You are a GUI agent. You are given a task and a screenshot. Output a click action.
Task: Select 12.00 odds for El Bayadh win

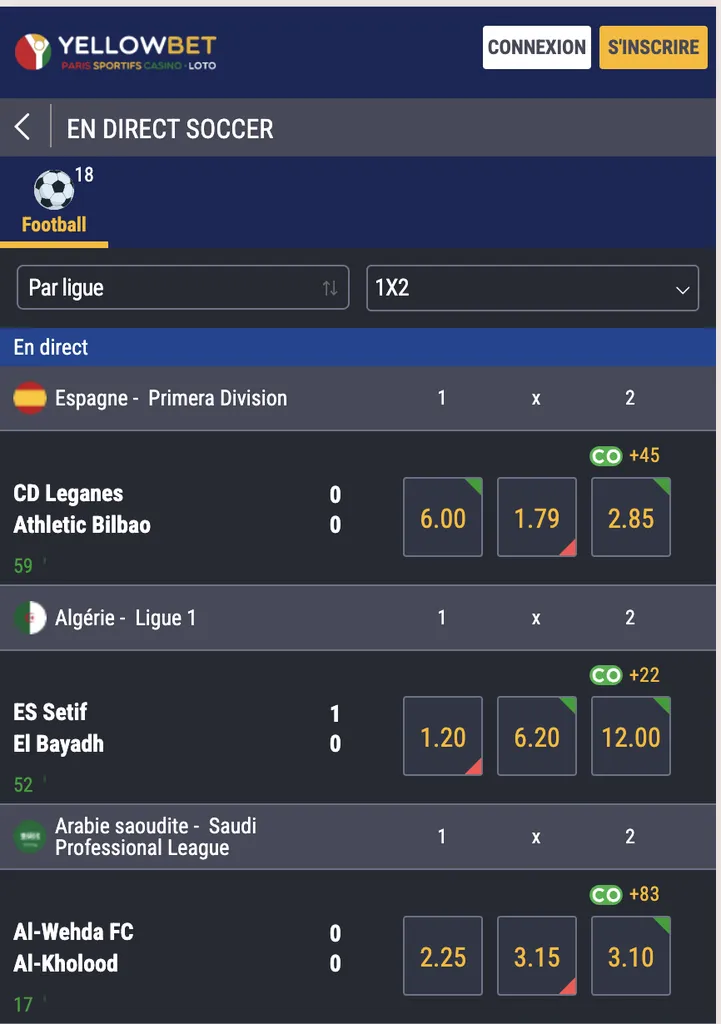(x=630, y=736)
